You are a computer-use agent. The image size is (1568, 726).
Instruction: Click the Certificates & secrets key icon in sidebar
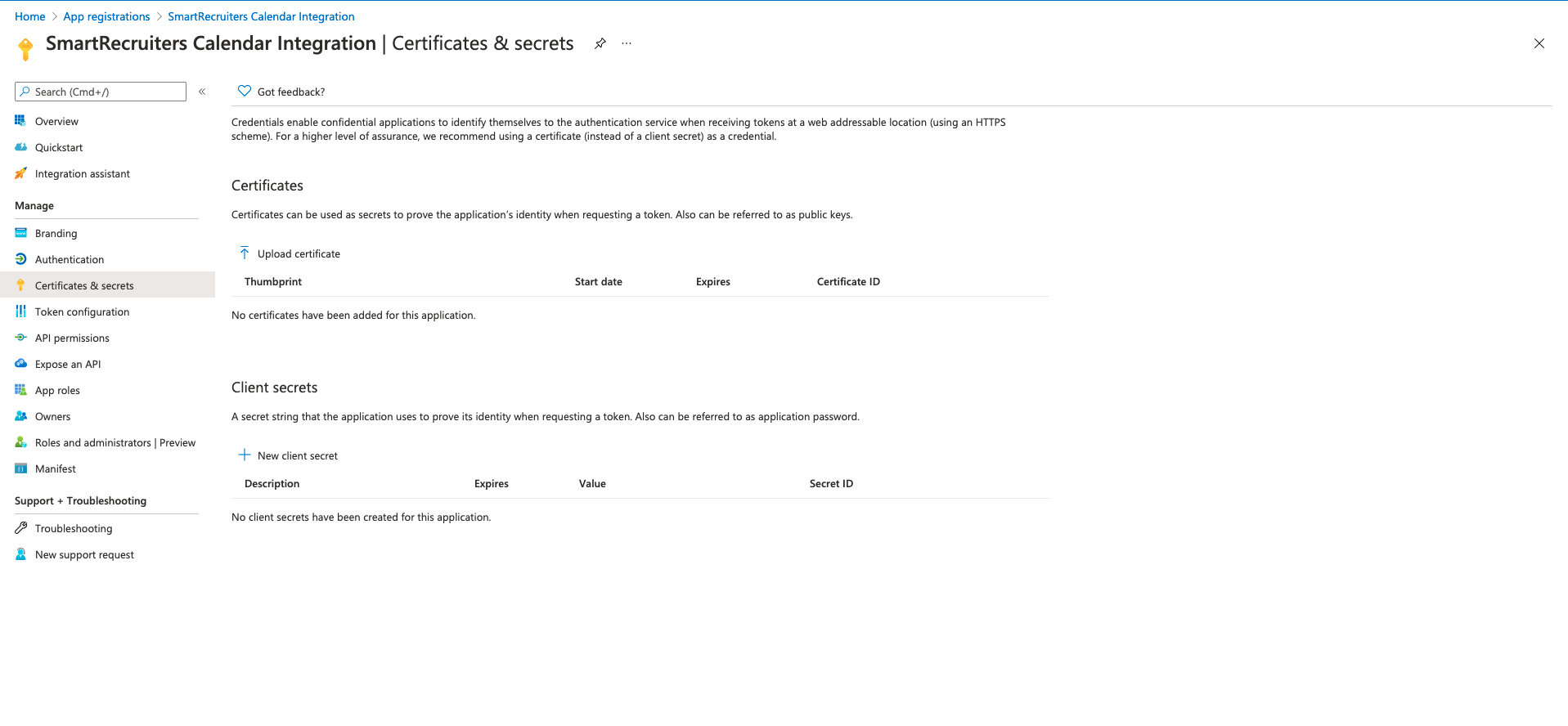(x=20, y=285)
